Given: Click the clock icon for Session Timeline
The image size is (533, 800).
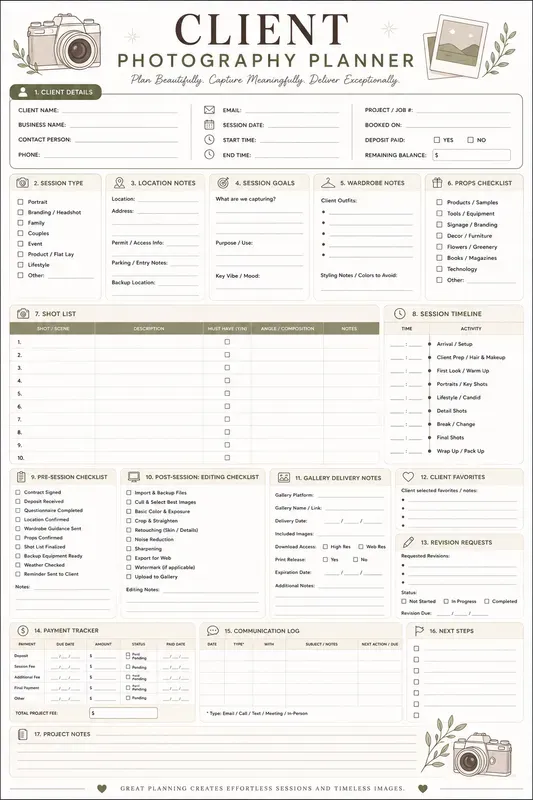Looking at the screenshot, I should 400,313.
